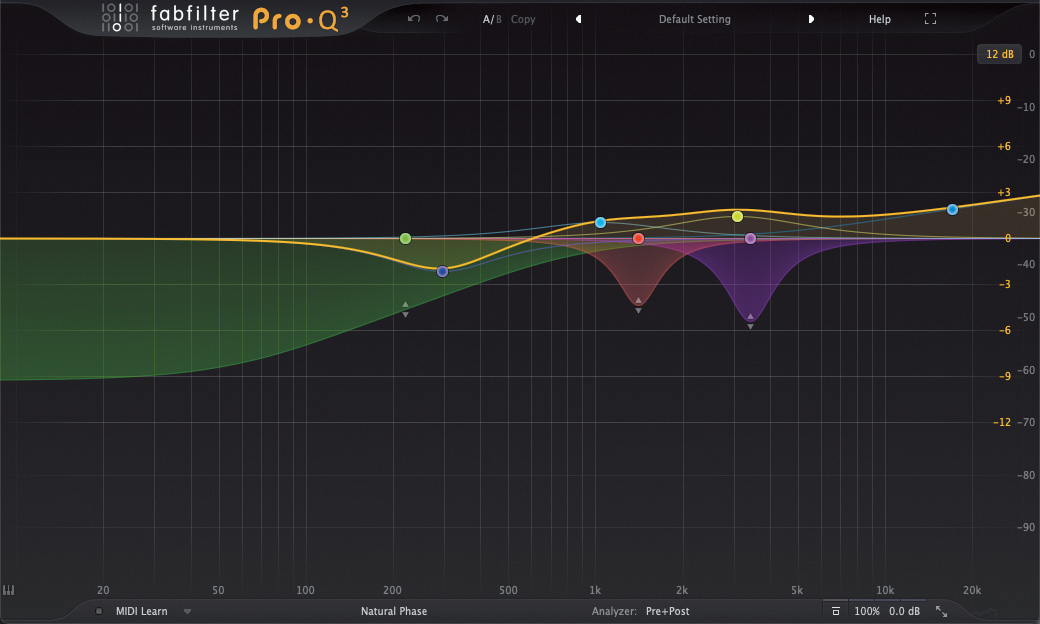Select the yellow band node near 3k
This screenshot has width=1040, height=624.
[737, 216]
